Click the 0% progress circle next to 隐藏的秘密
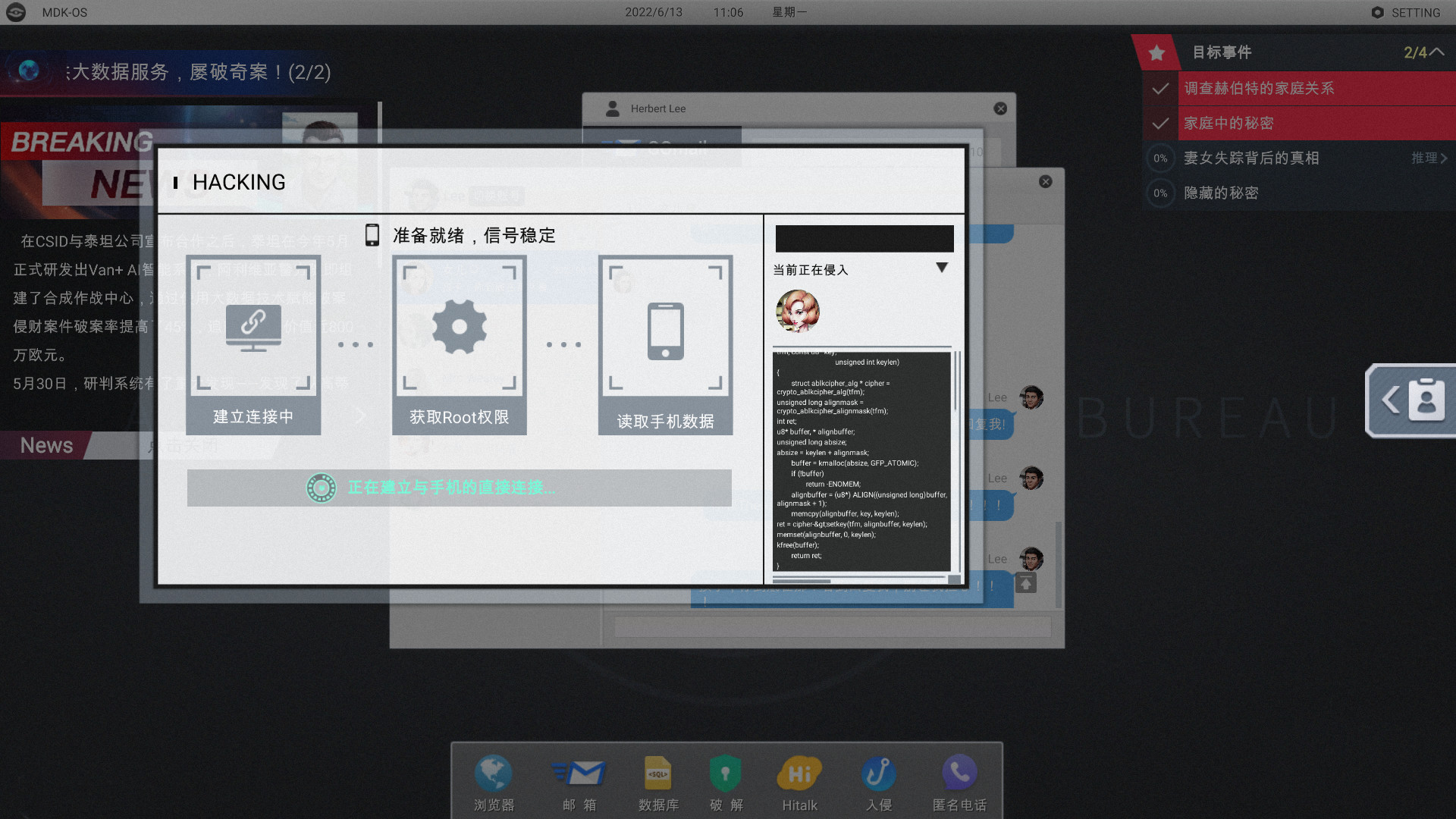 pyautogui.click(x=1159, y=193)
